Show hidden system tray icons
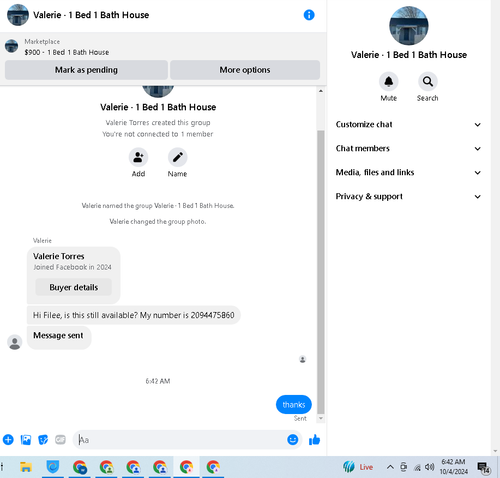 (390, 467)
